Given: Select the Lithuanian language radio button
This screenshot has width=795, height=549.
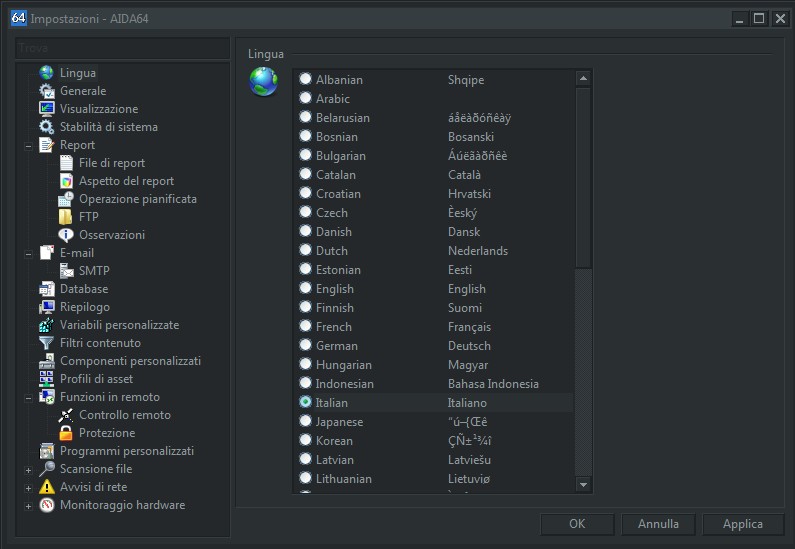Looking at the screenshot, I should point(305,478).
